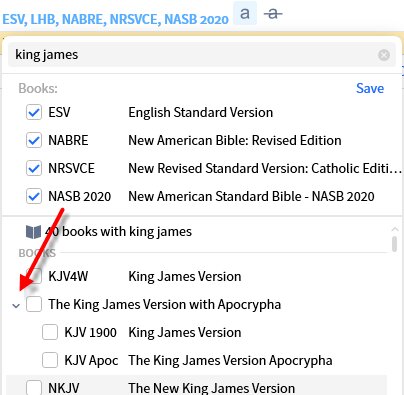Collapse King James Version with Apocrypha group
The height and width of the screenshot is (395, 404).
(16, 305)
